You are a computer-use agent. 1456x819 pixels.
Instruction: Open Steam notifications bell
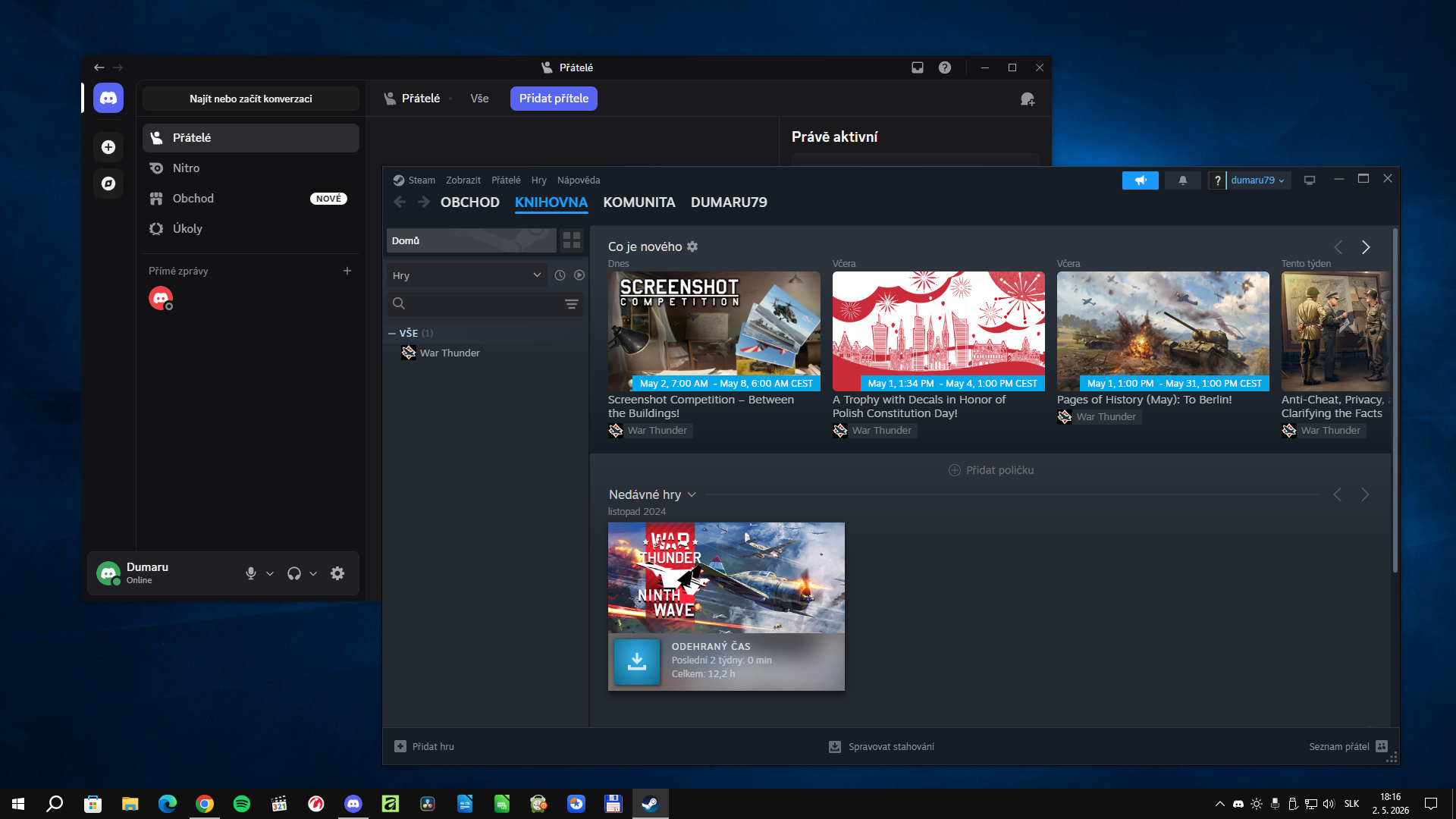click(x=1183, y=180)
